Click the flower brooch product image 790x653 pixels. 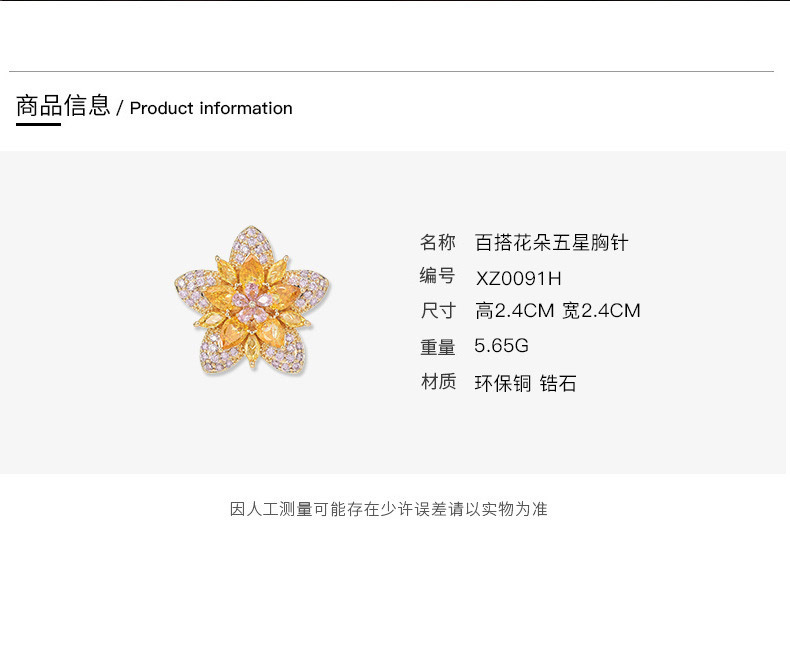(252, 301)
